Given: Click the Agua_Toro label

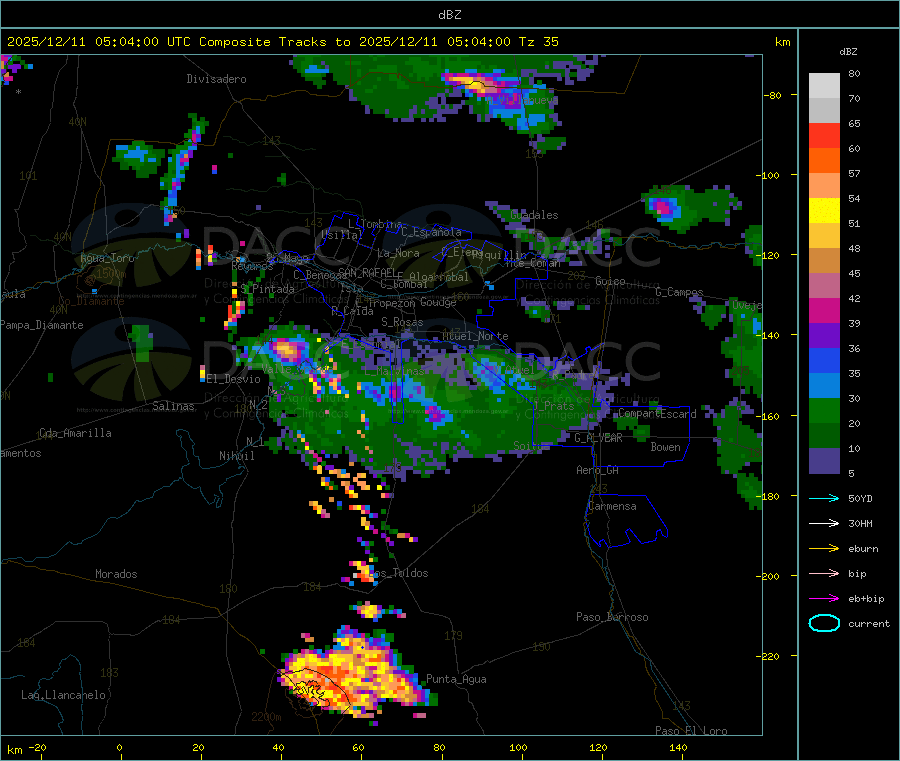Looking at the screenshot, I should tap(107, 258).
